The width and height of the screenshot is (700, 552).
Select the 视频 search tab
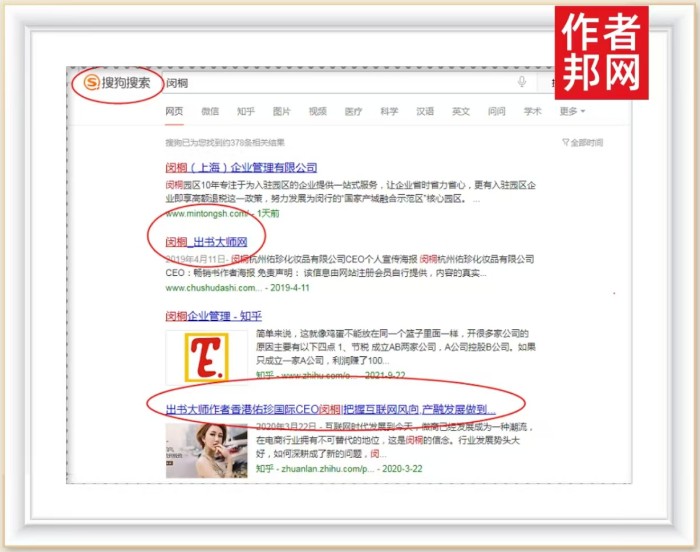(x=318, y=112)
